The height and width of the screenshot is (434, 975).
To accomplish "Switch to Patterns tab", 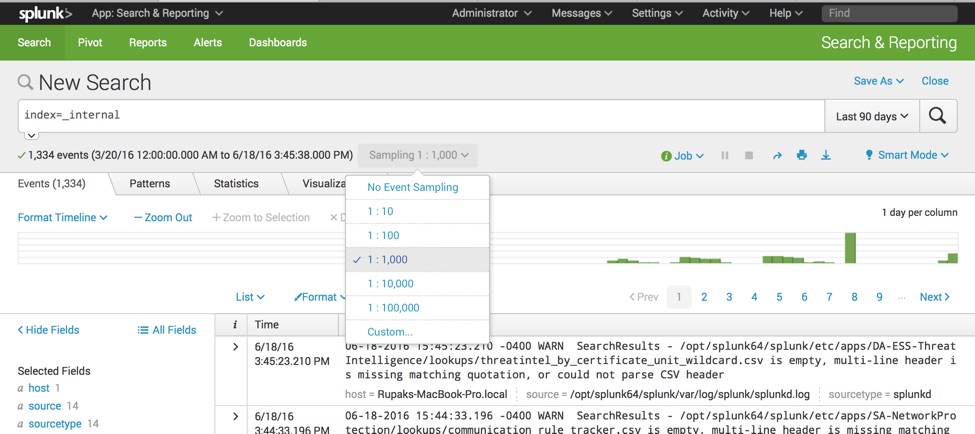I will pyautogui.click(x=150, y=183).
